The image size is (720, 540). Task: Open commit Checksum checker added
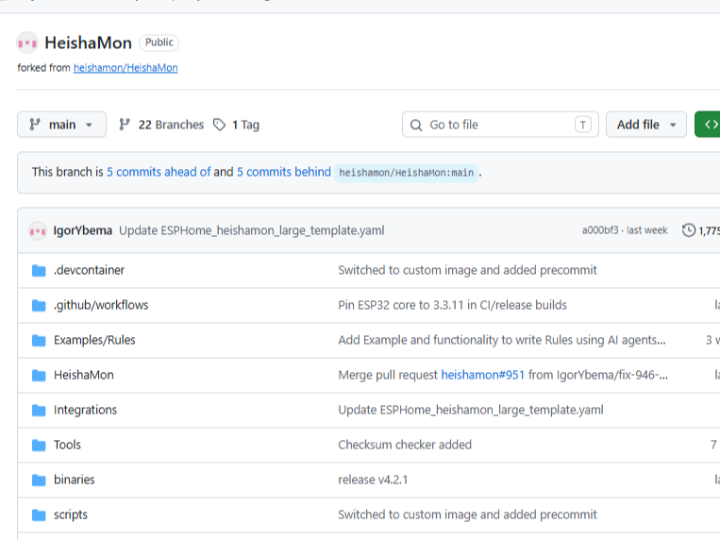coord(405,444)
